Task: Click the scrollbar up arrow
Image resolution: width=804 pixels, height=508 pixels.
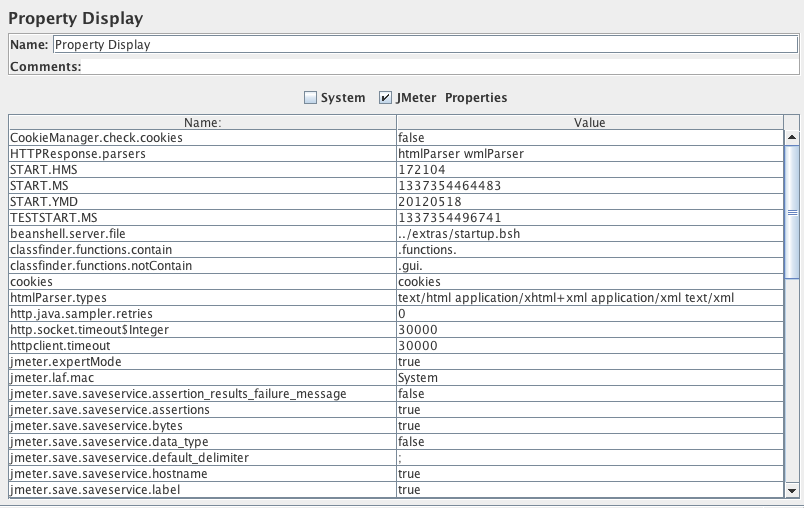Action: [791, 137]
